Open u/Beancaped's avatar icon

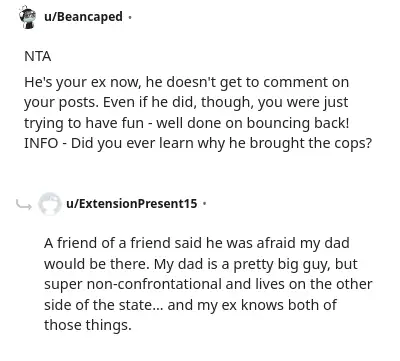point(28,17)
